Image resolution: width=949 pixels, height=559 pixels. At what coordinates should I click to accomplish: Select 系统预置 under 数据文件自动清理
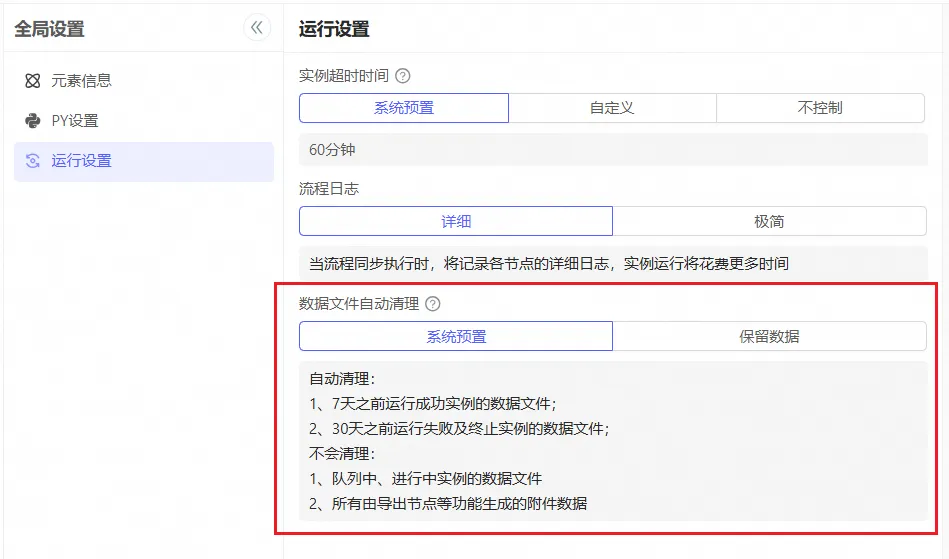coord(456,336)
